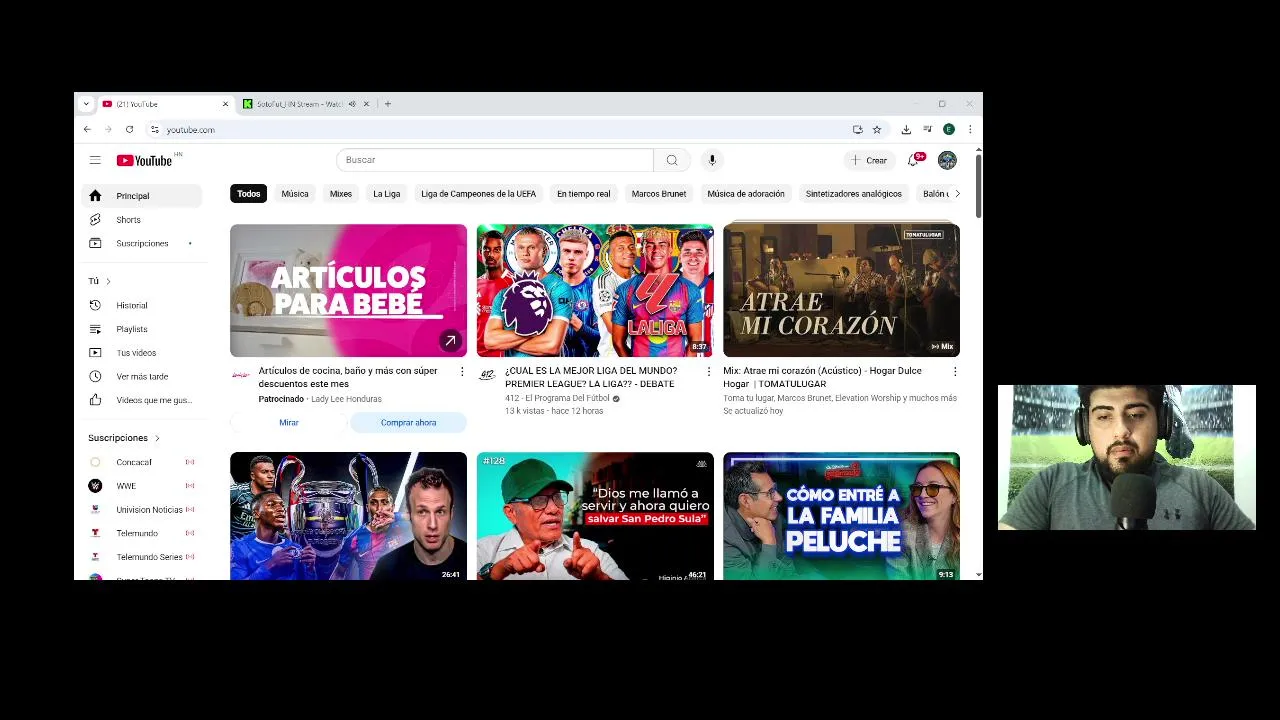Open the Atrae mi corazón mix thumbnail
1280x720 pixels.
tap(841, 290)
